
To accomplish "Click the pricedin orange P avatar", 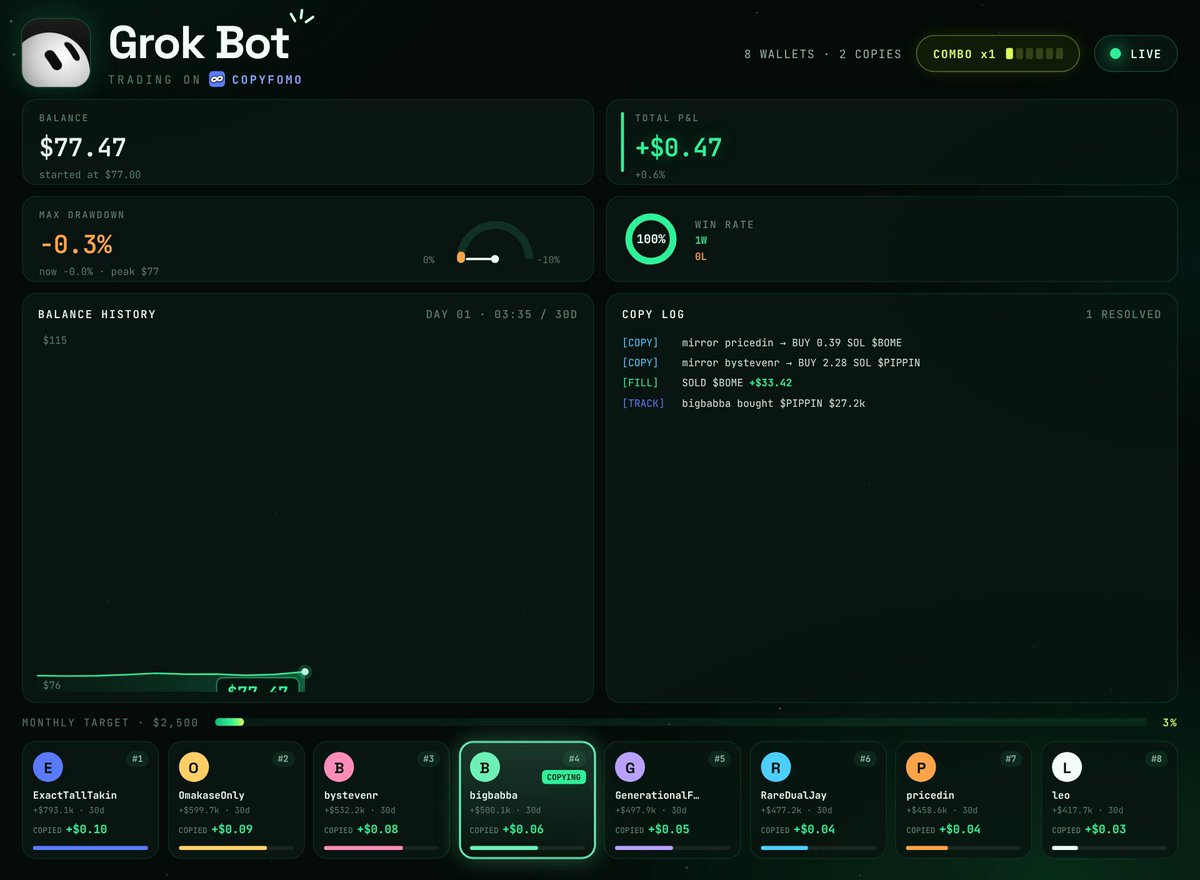I will pyautogui.click(x=921, y=768).
